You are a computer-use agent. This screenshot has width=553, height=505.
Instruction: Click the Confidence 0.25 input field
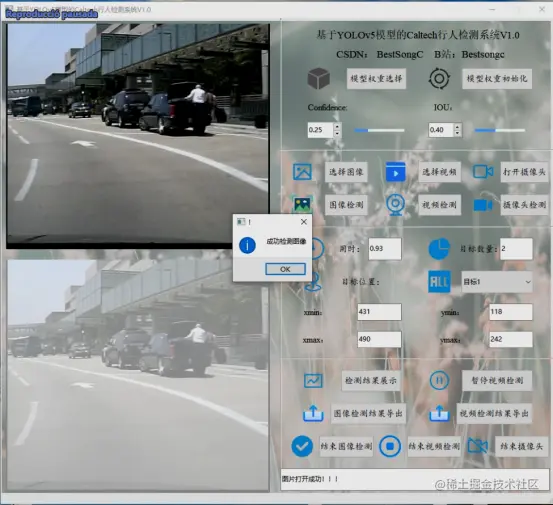coord(320,130)
